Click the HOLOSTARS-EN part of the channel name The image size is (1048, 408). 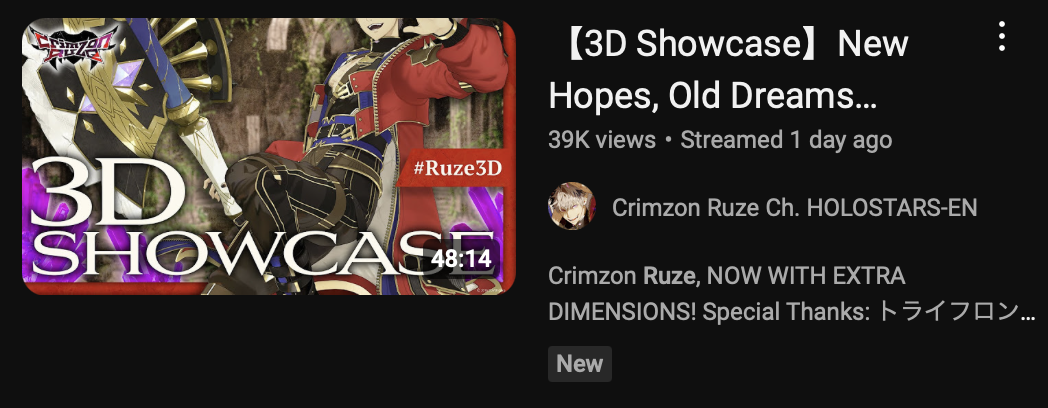point(892,207)
